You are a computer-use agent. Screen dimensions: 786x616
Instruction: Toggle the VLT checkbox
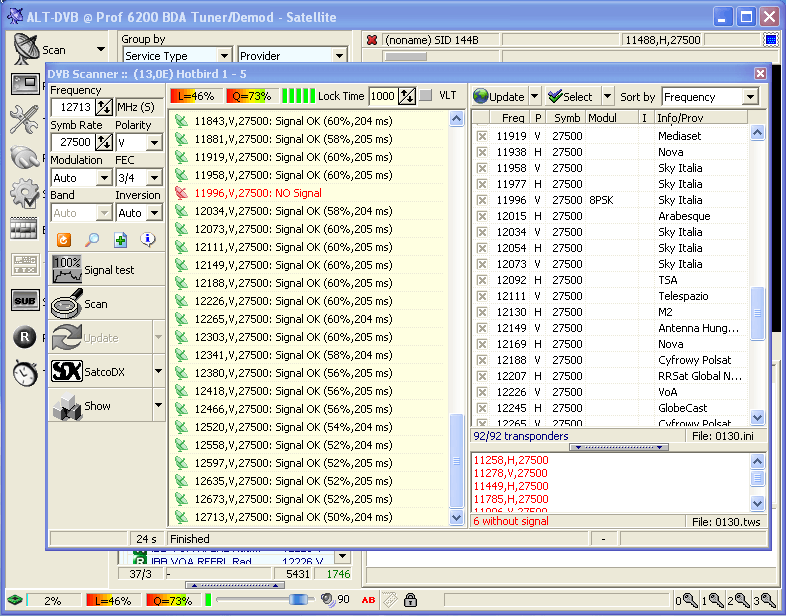coord(426,95)
